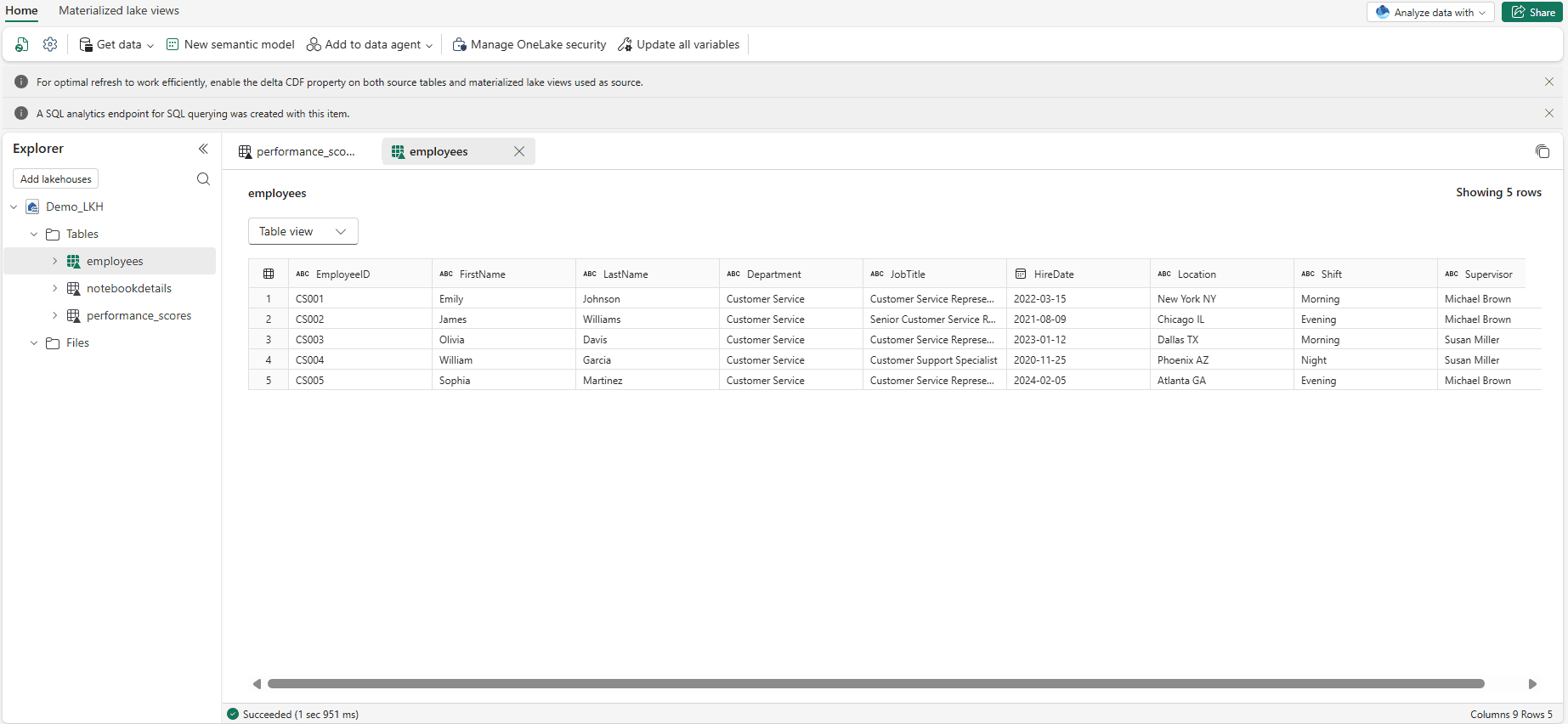Open the settings gear icon

[x=50, y=44]
